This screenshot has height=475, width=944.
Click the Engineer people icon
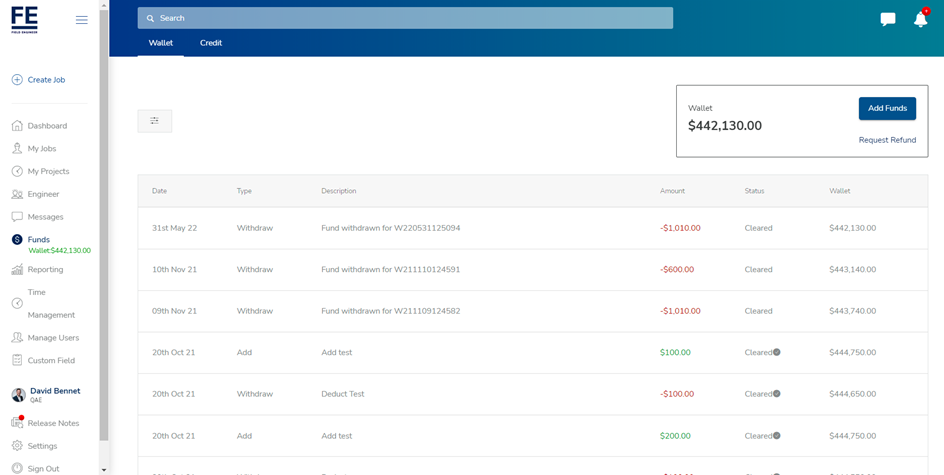pos(17,194)
